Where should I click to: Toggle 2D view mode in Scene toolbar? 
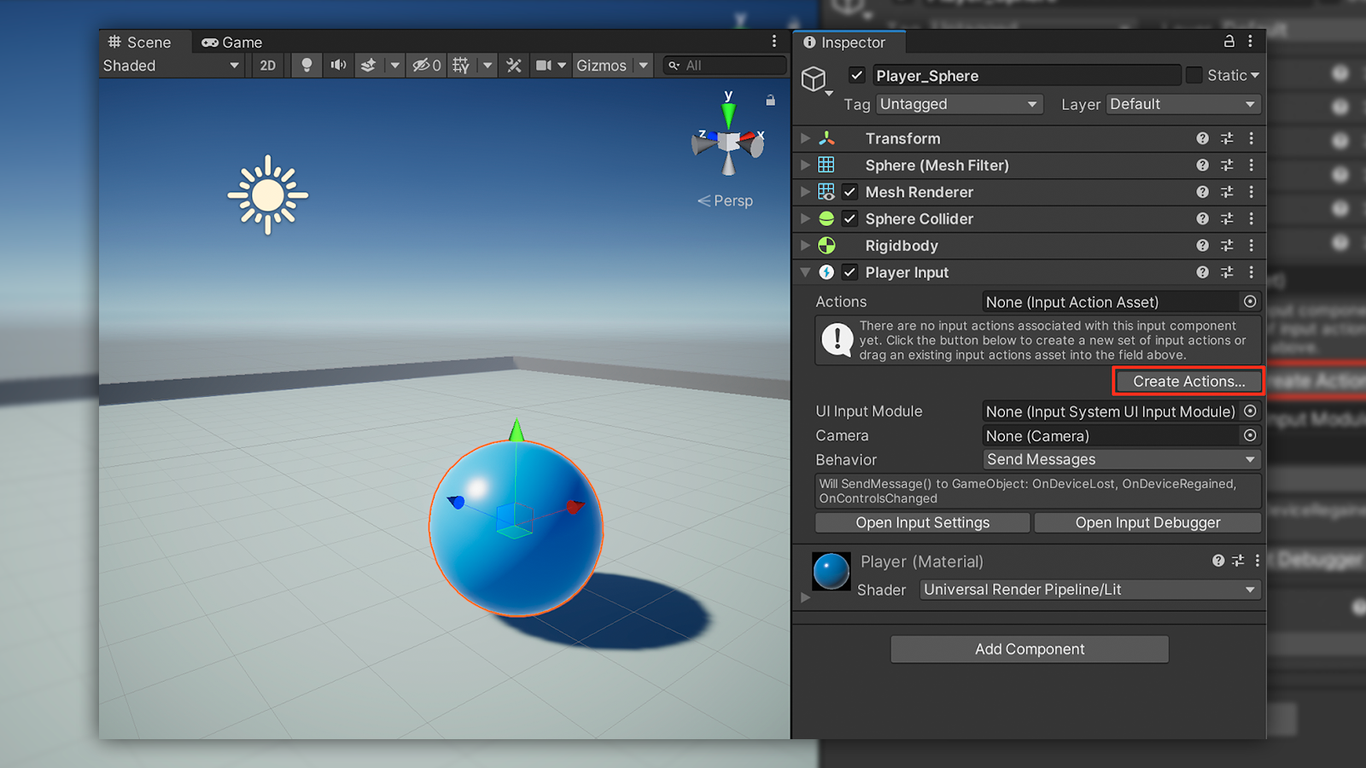[267, 65]
